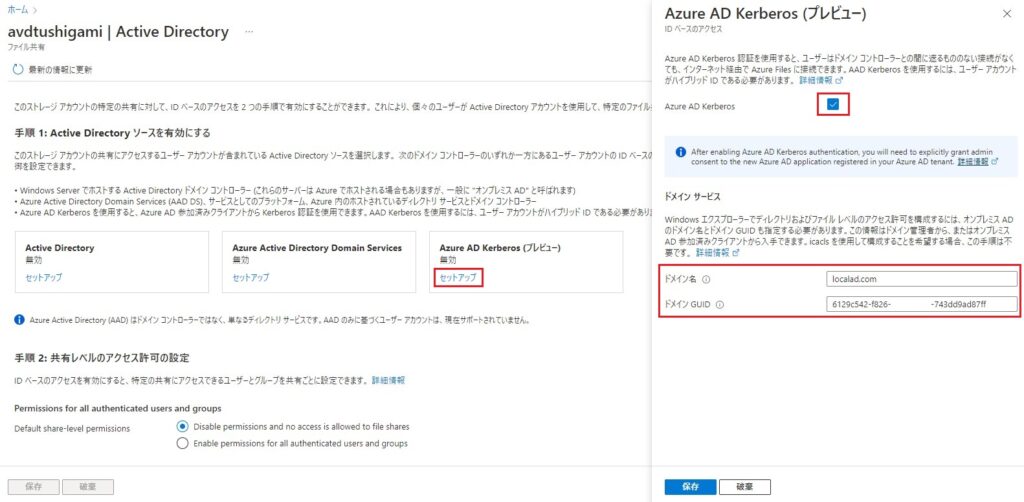The height and width of the screenshot is (502, 1024).
Task: Click the info icon beside Azure Active Directory (AAD) note
Action: pyautogui.click(x=20, y=321)
